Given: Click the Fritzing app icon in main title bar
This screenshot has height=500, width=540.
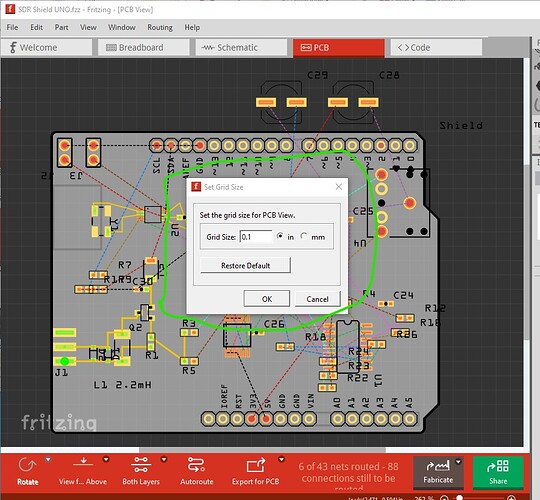Looking at the screenshot, I should click(10, 9).
